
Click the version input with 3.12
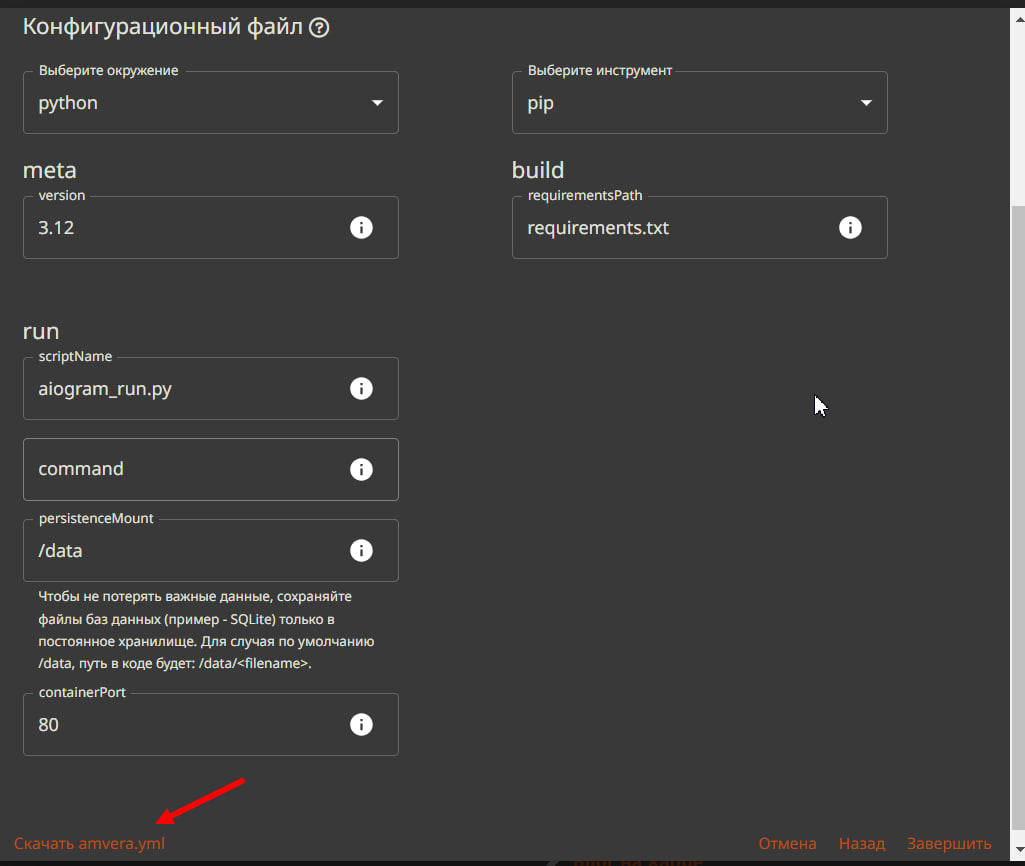(180, 228)
